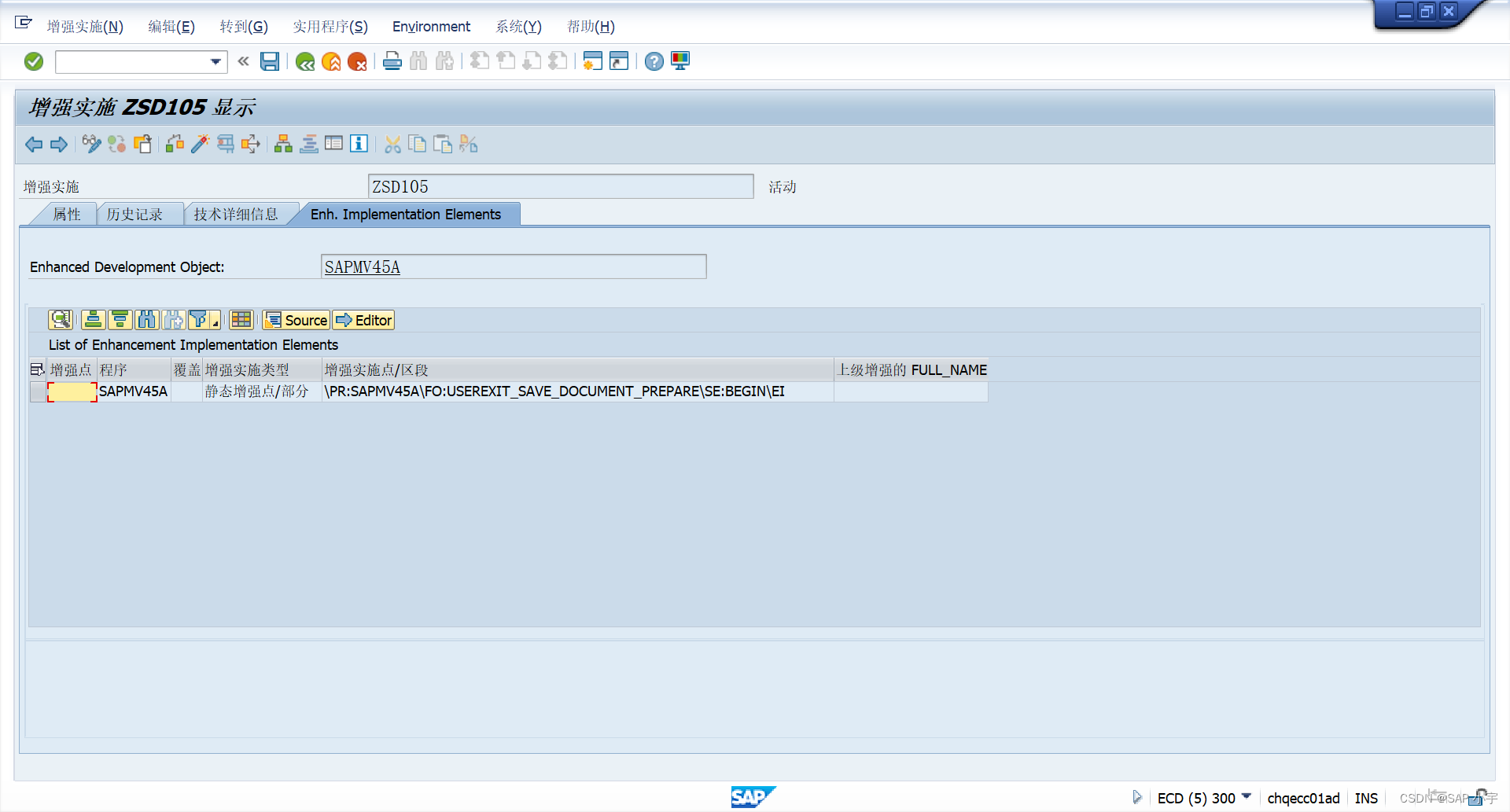Image resolution: width=1510 pixels, height=812 pixels.
Task: Click the Source button
Action: 296,320
